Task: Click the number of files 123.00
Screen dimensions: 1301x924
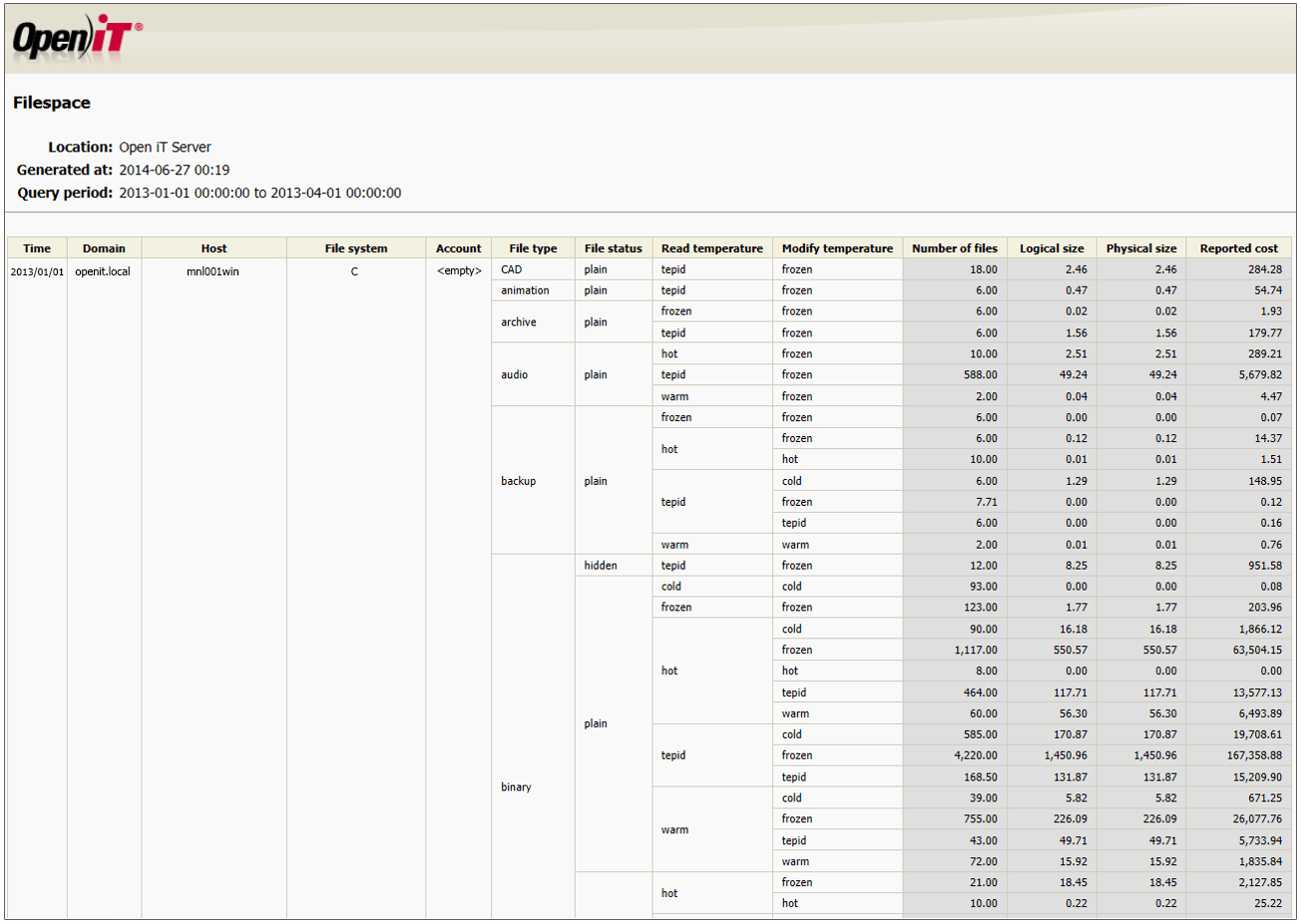Action: (x=981, y=608)
